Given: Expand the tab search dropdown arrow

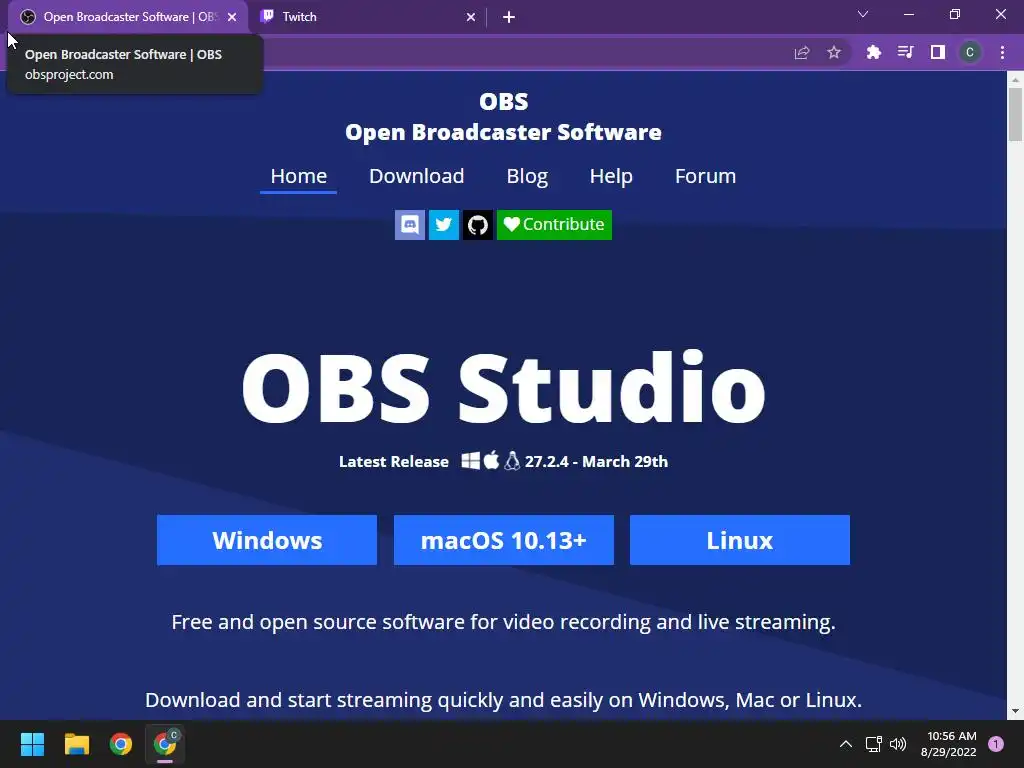Looking at the screenshot, I should (x=863, y=14).
